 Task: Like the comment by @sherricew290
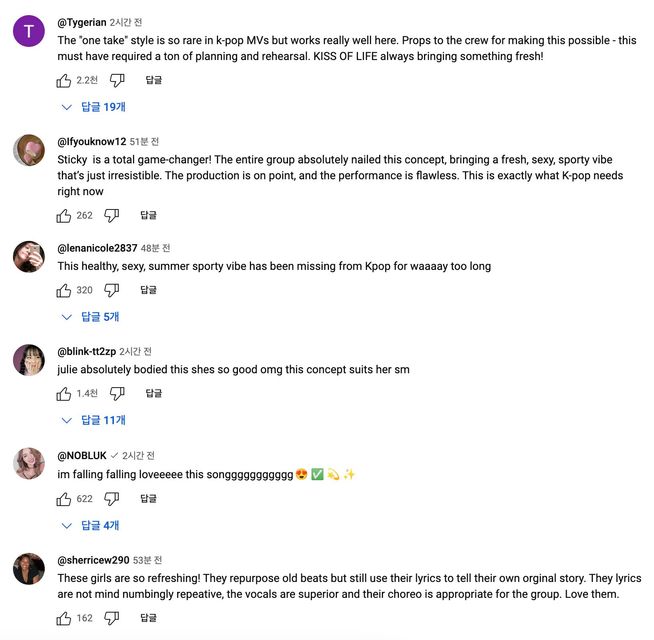point(64,619)
